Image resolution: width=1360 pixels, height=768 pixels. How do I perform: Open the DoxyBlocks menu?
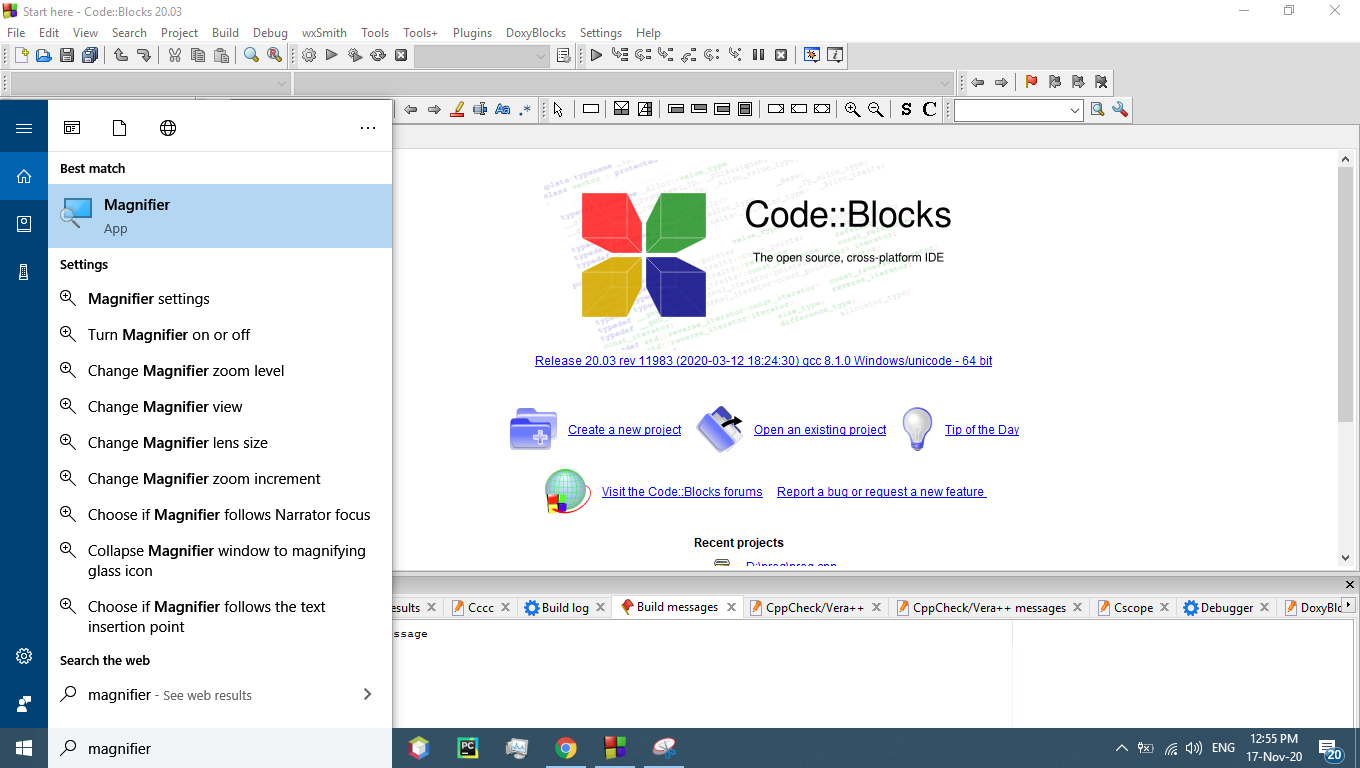click(536, 32)
